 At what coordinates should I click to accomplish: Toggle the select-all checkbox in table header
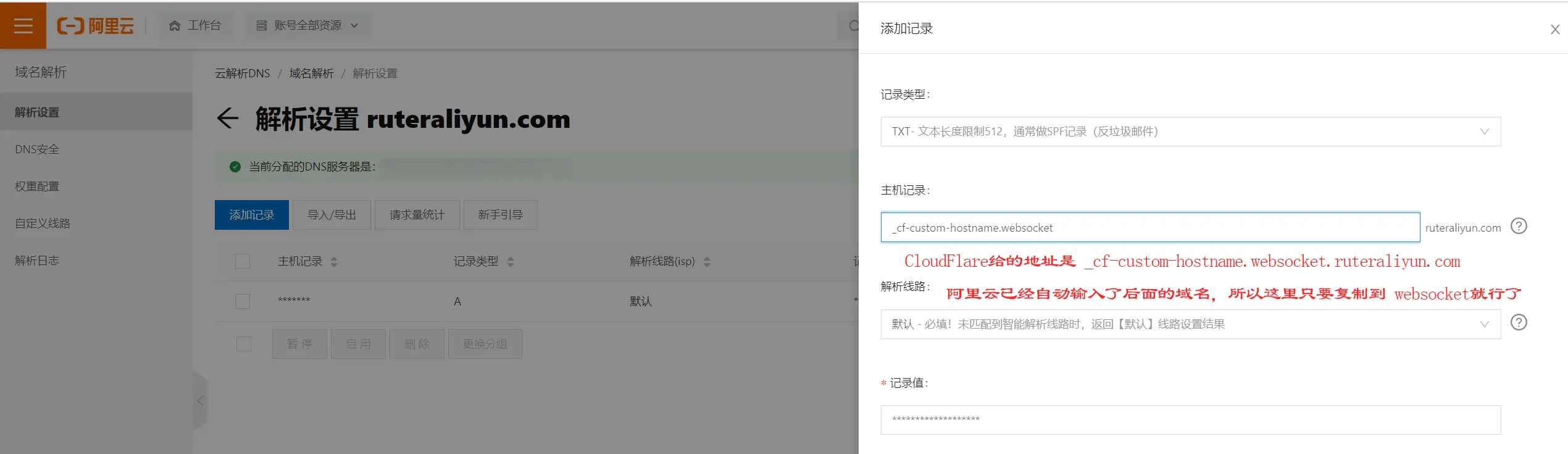click(x=243, y=261)
